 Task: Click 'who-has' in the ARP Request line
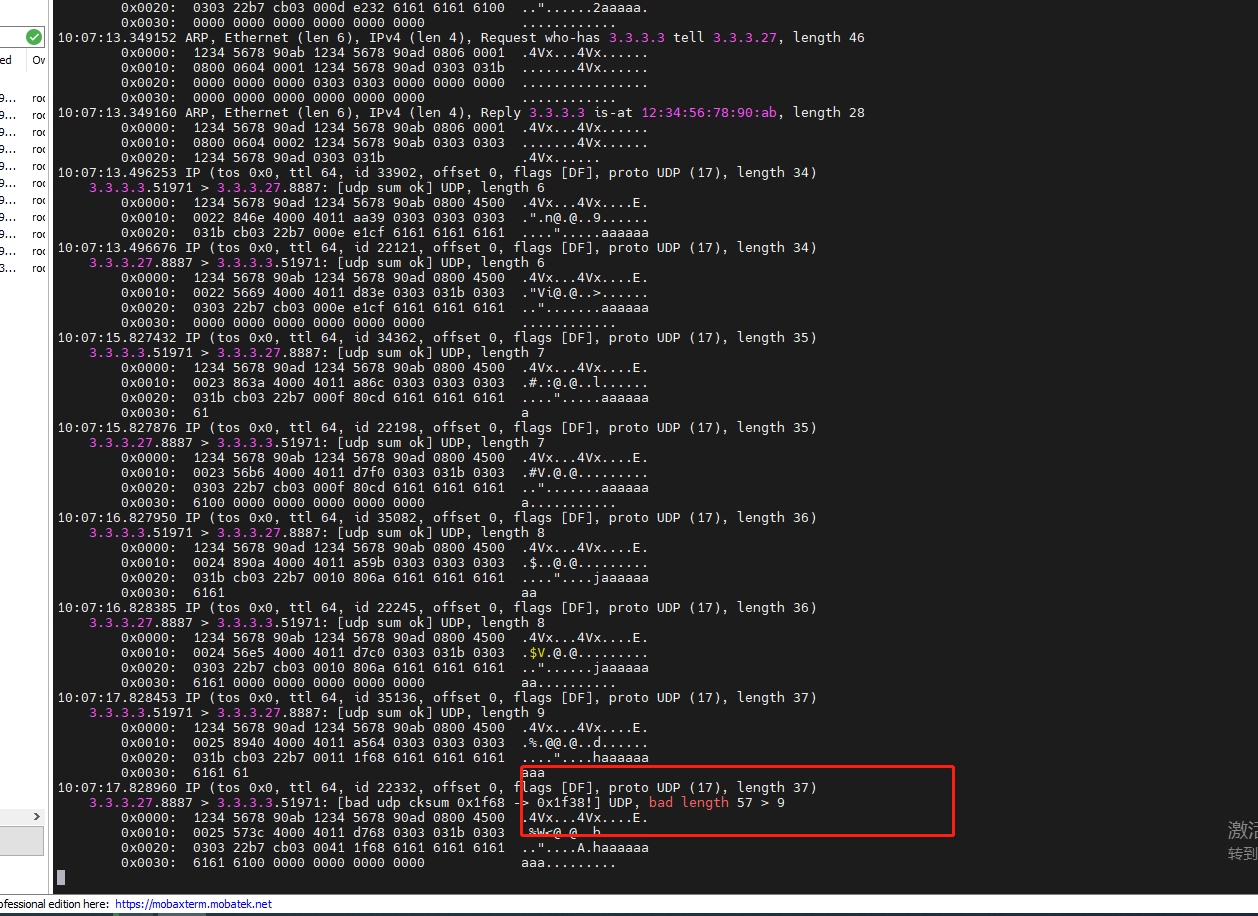click(x=573, y=37)
